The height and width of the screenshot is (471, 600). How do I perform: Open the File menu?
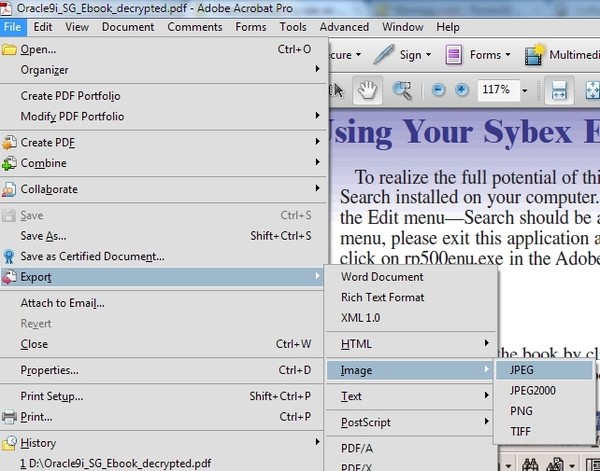13,27
